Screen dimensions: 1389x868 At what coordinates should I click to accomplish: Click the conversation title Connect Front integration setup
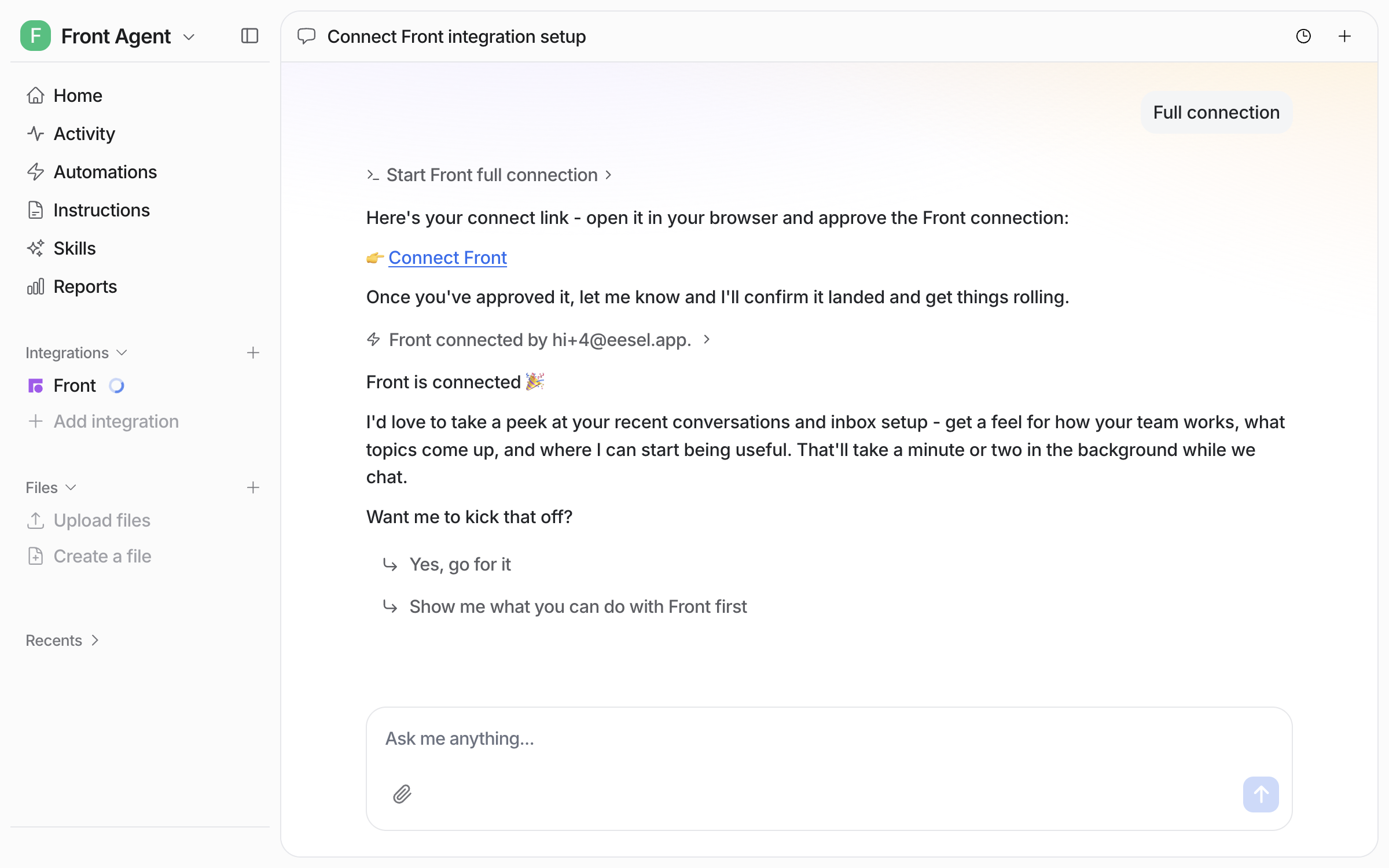point(457,36)
